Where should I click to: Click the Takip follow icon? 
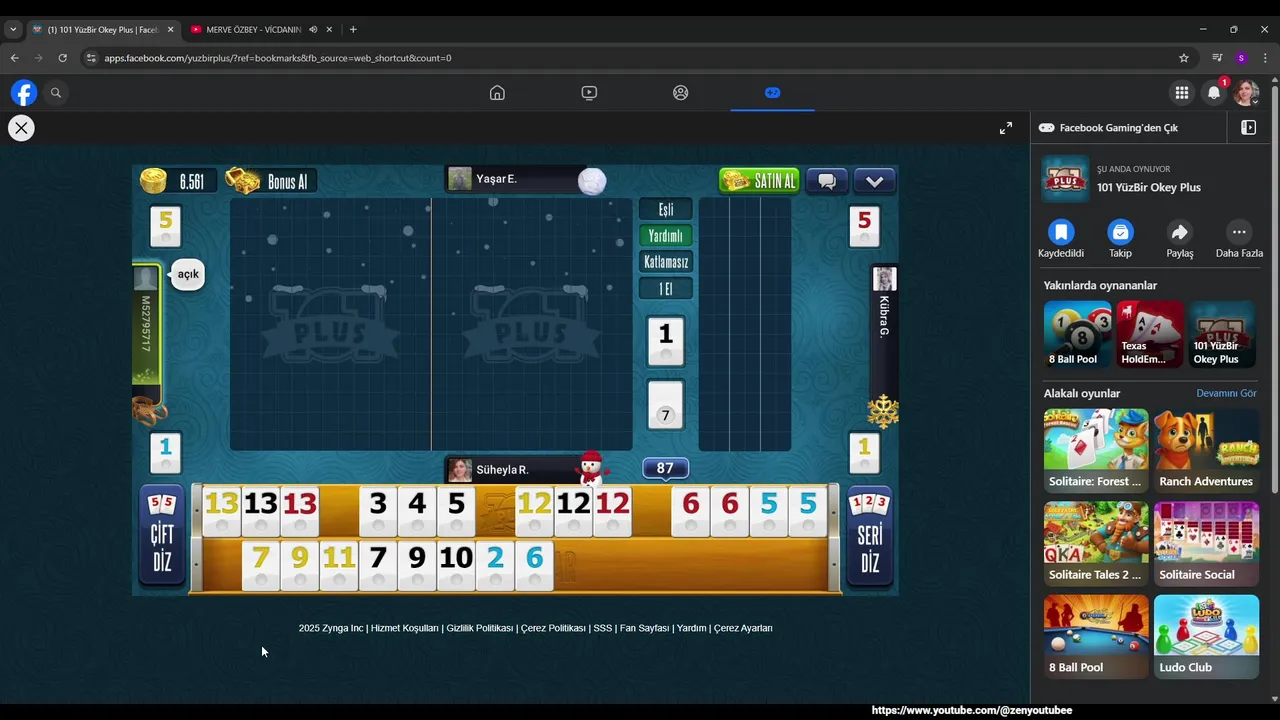[1120, 232]
